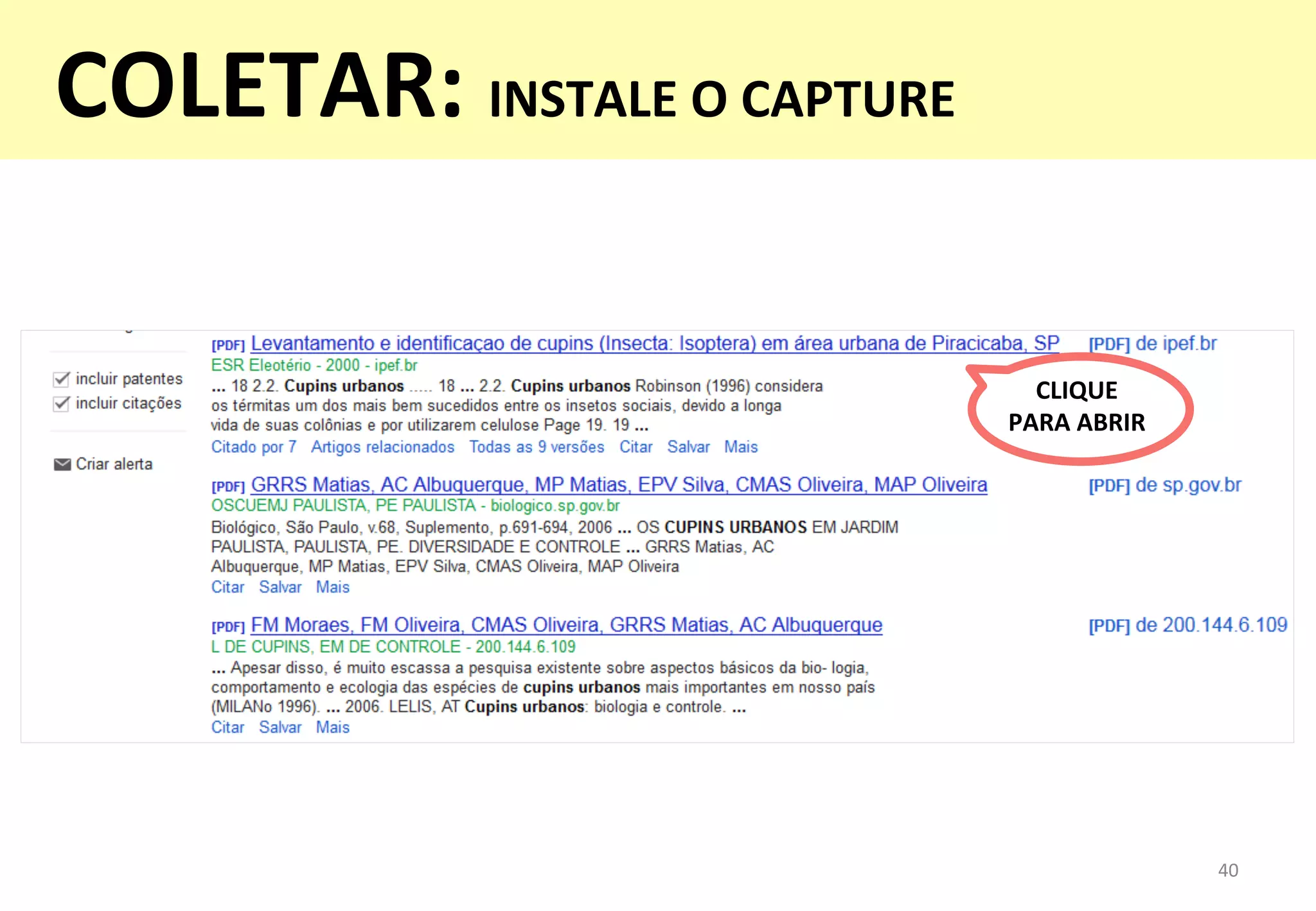Open the '[PDF] de 200.144.6.109' link
The image size is (1316, 911).
pyautogui.click(x=1188, y=625)
